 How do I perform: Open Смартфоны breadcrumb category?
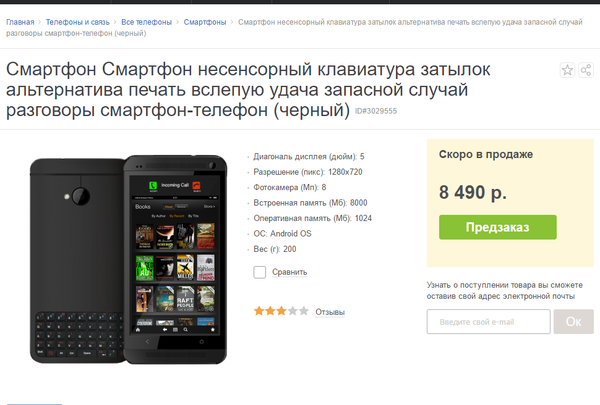[205, 22]
